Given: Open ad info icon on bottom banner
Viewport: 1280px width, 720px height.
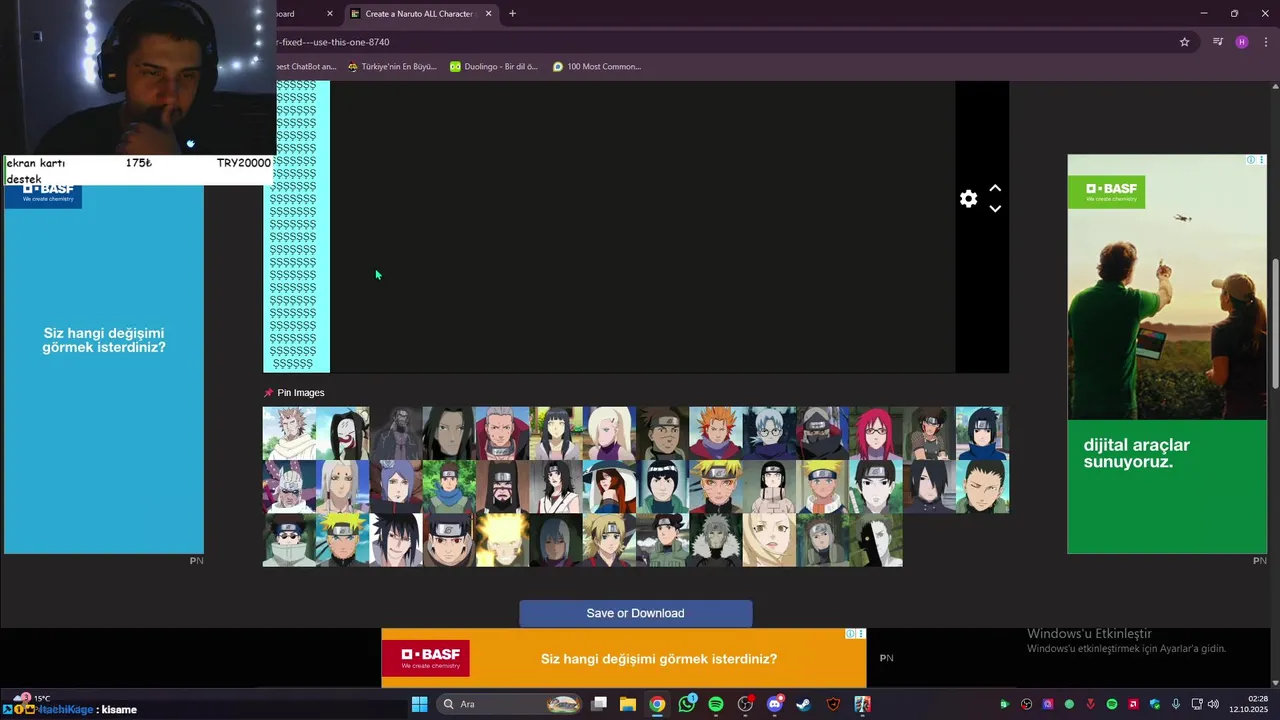Looking at the screenshot, I should [850, 634].
